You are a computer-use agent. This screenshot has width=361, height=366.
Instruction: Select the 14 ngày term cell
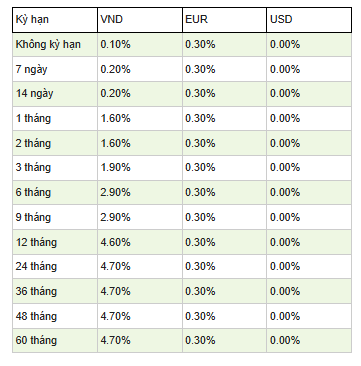coord(55,94)
